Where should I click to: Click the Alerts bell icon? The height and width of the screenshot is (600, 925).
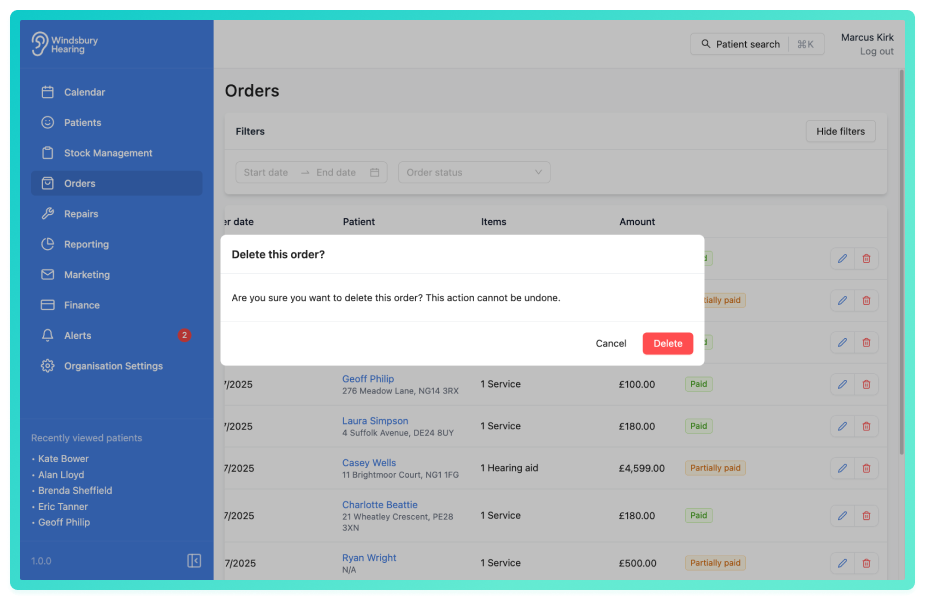[x=48, y=335]
